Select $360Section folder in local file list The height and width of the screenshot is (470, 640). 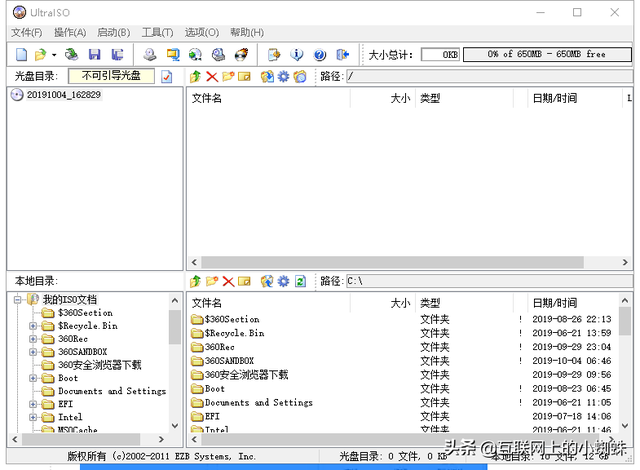[x=232, y=319]
